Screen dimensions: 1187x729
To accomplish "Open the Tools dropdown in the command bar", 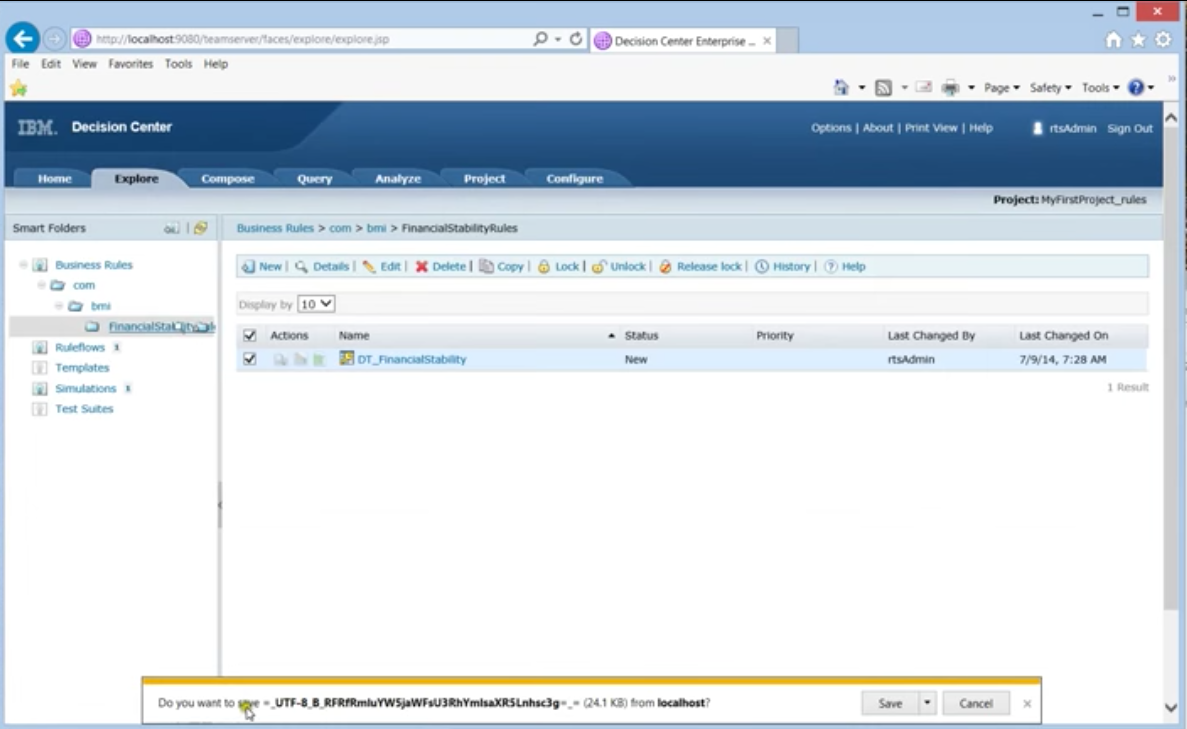I will point(1100,88).
